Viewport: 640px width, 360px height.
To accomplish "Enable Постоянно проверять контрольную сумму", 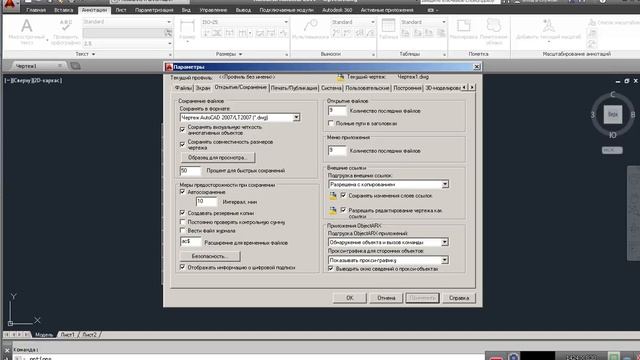I will coord(182,222).
